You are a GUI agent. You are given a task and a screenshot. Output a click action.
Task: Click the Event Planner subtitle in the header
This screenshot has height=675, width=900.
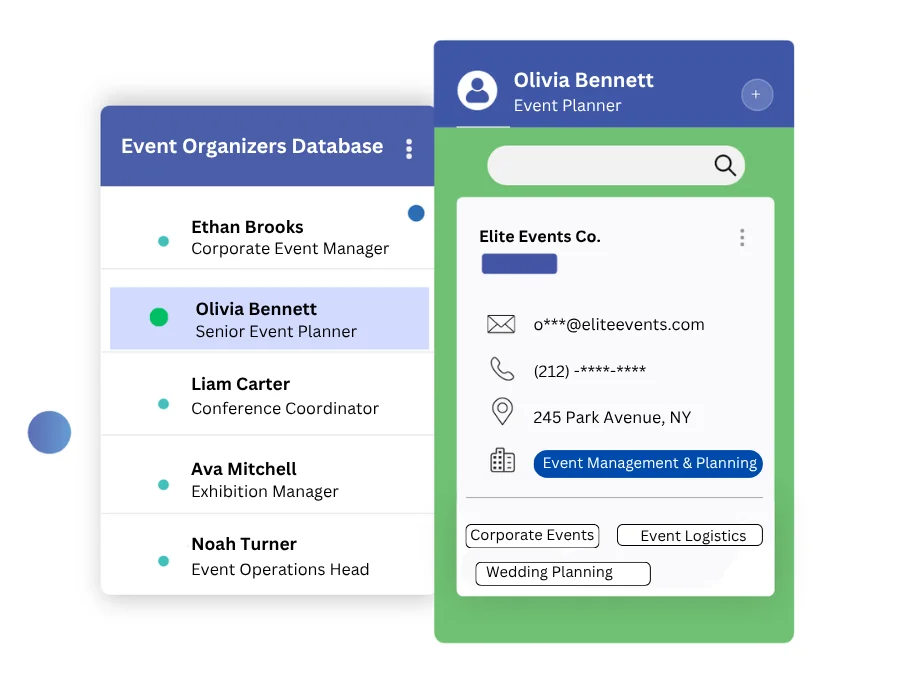567,106
